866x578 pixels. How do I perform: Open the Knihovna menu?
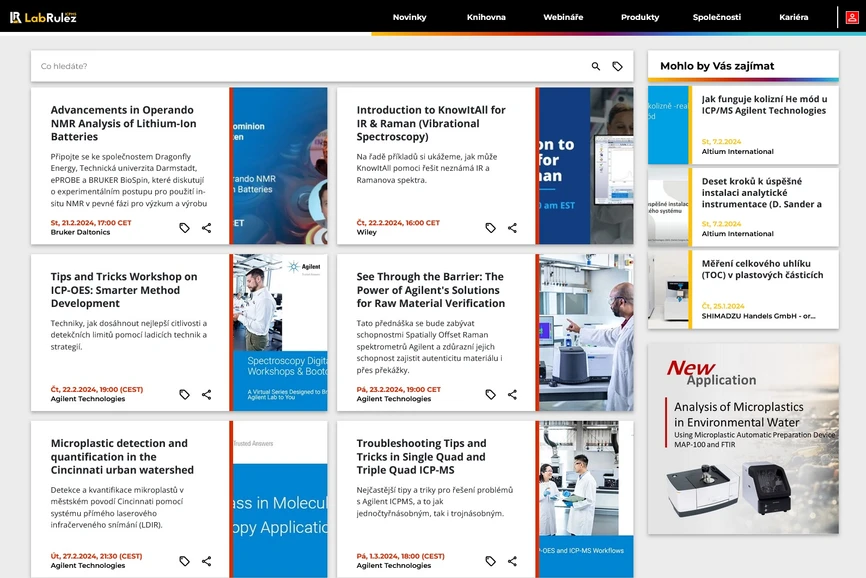click(x=486, y=17)
